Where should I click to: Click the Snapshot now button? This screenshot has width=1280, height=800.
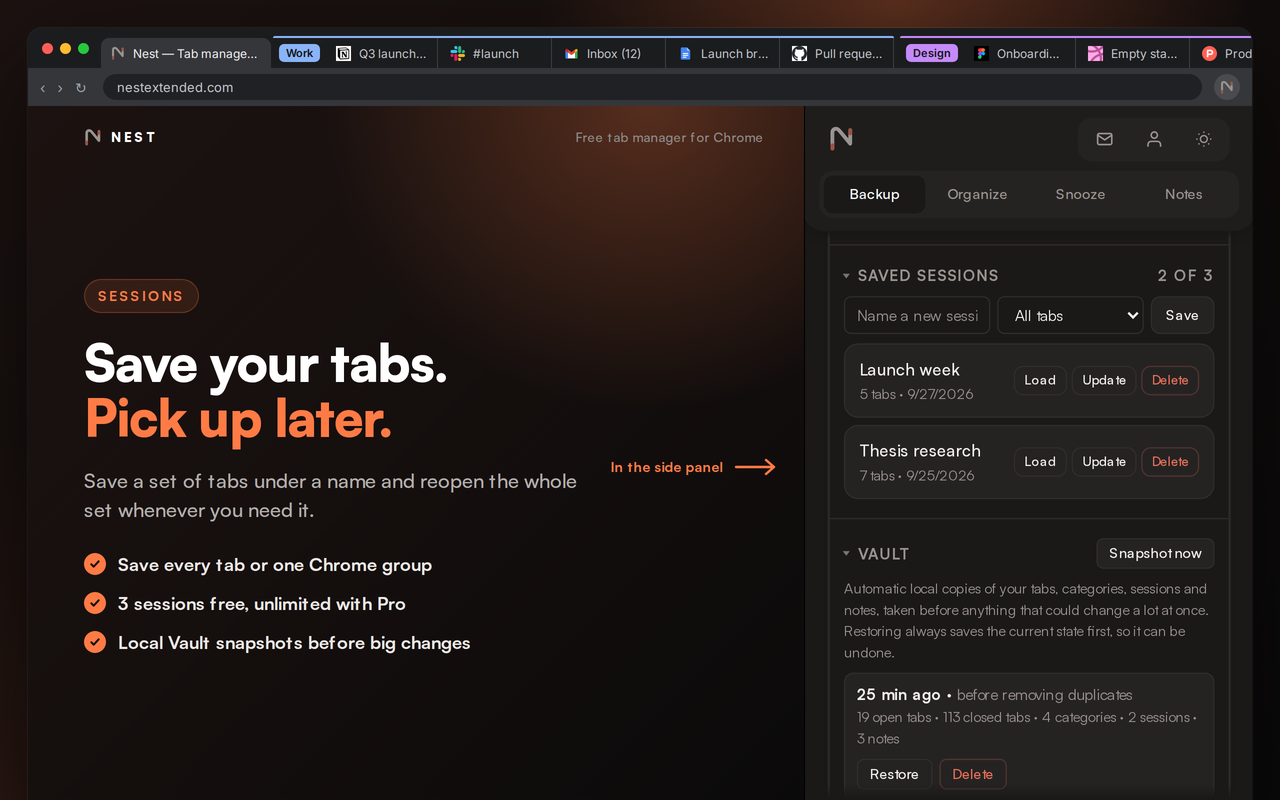point(1155,553)
